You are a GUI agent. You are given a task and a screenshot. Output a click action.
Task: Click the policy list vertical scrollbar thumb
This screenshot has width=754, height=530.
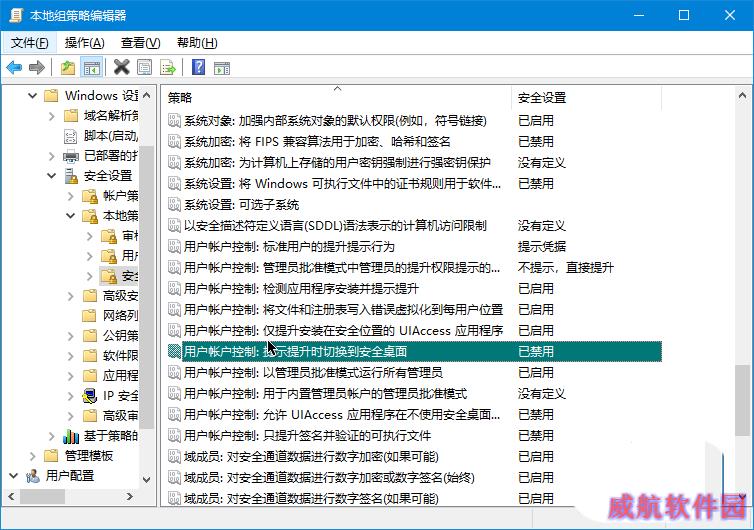point(741,400)
